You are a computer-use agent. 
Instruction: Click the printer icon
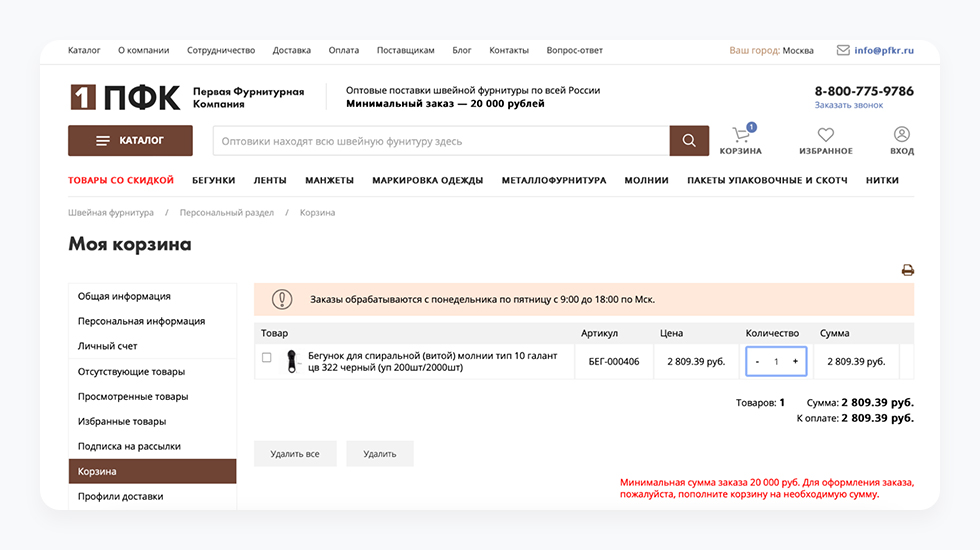[908, 270]
